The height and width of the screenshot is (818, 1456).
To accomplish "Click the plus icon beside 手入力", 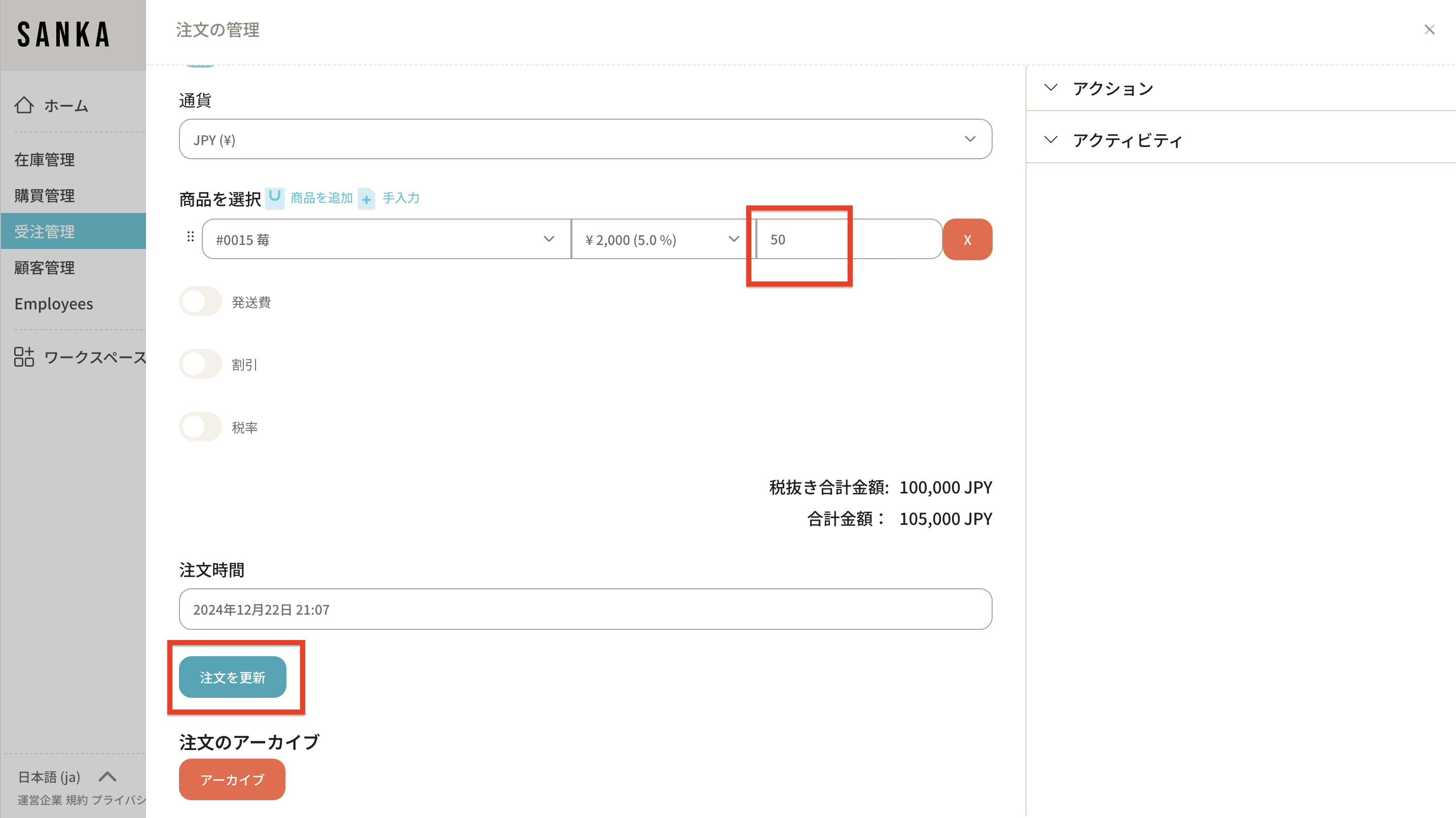I will [x=366, y=199].
